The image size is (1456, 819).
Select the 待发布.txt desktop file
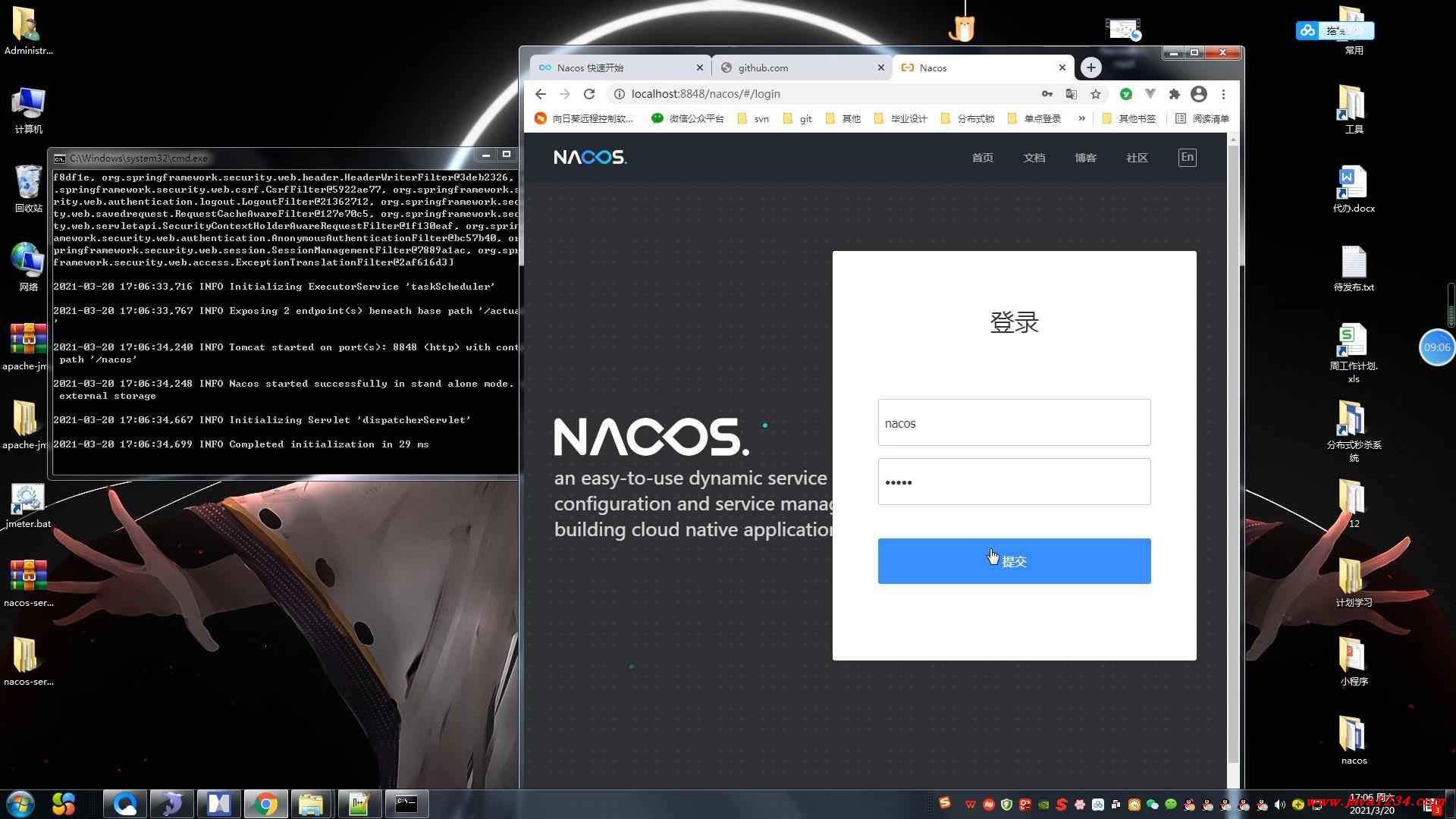click(x=1354, y=268)
